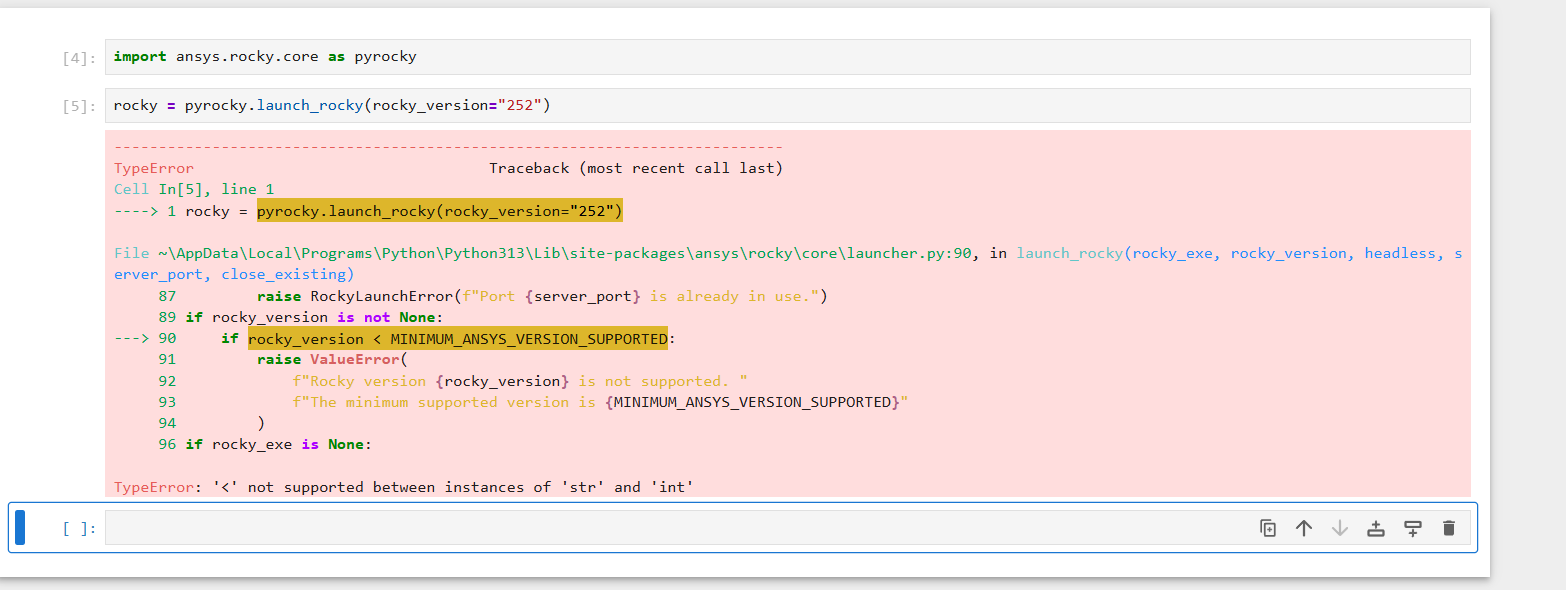Click the 'Cell In[5], line 1' text
This screenshot has height=590, width=1566.
pyautogui.click(x=194, y=189)
